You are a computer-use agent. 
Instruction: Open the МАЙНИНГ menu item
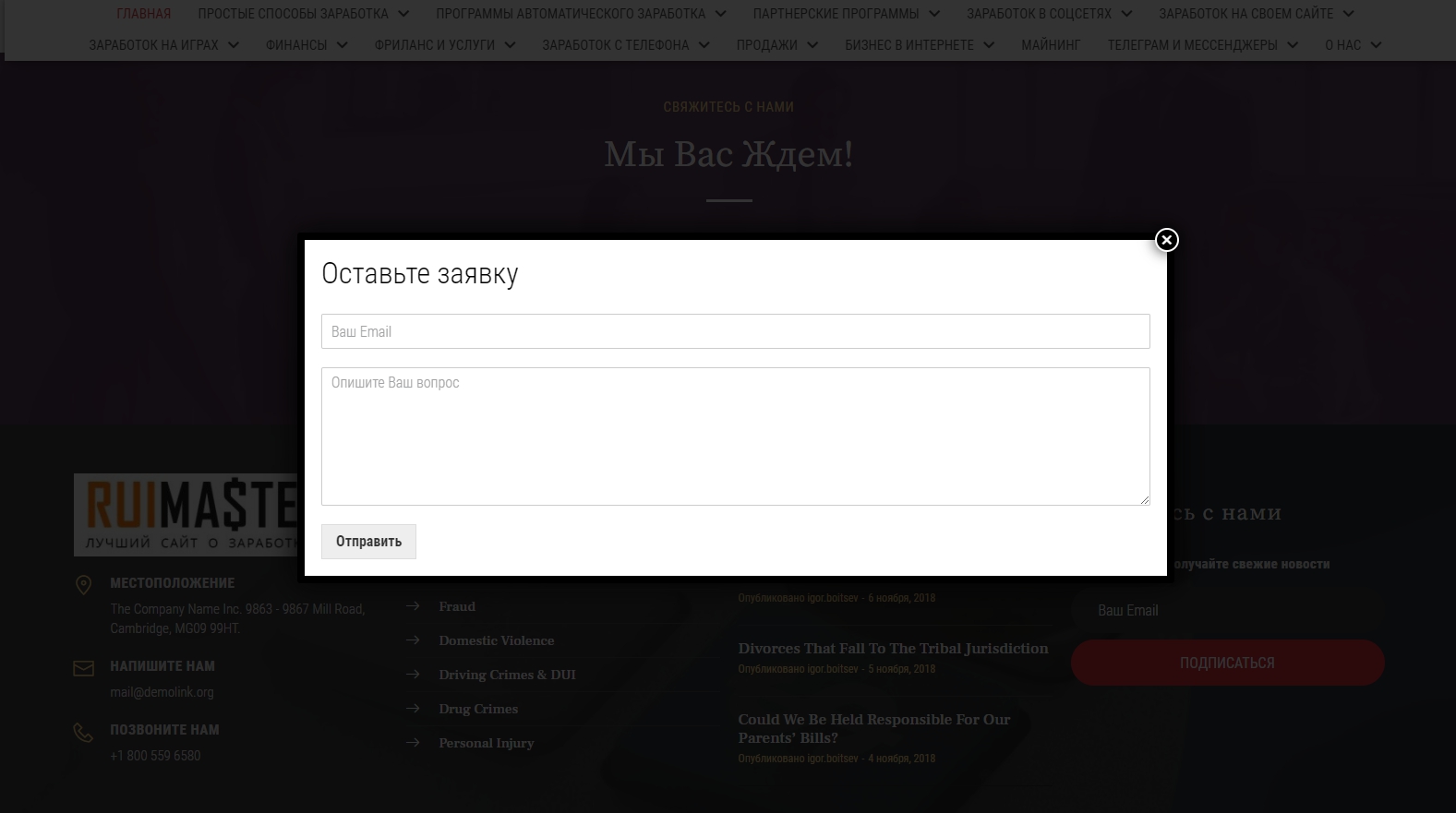click(x=1051, y=44)
